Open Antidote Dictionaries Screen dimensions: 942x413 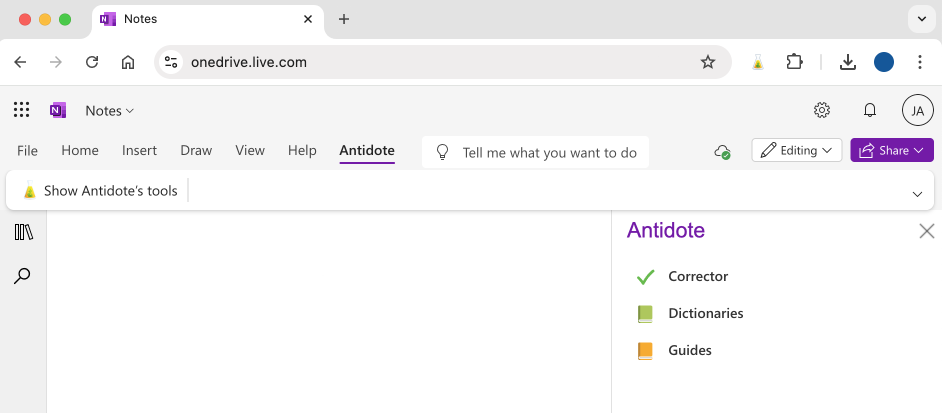coord(705,314)
